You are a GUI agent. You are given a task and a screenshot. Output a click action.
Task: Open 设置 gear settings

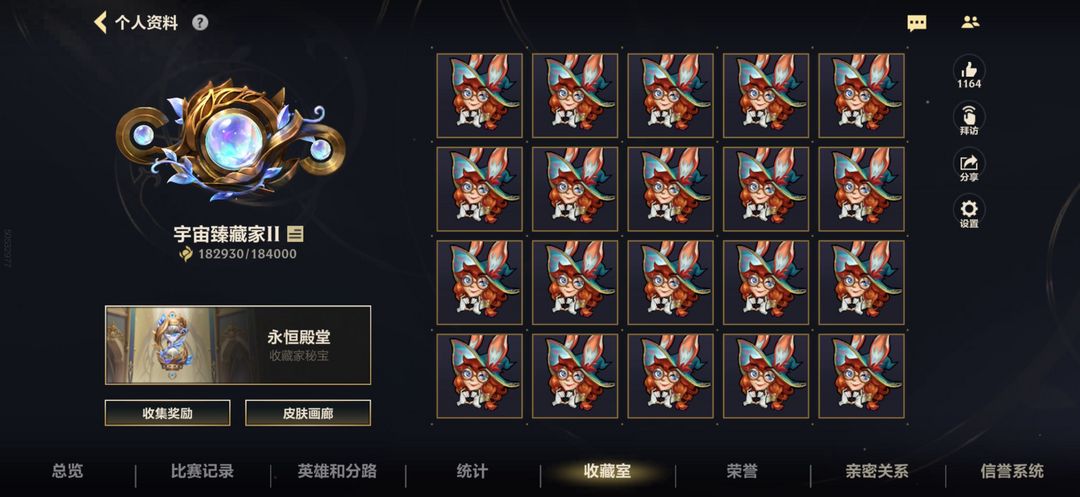(969, 209)
